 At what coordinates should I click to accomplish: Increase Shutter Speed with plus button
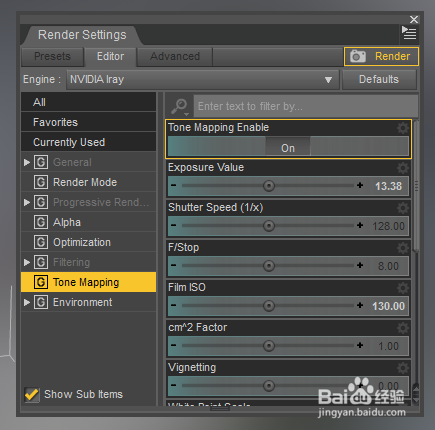(x=360, y=225)
